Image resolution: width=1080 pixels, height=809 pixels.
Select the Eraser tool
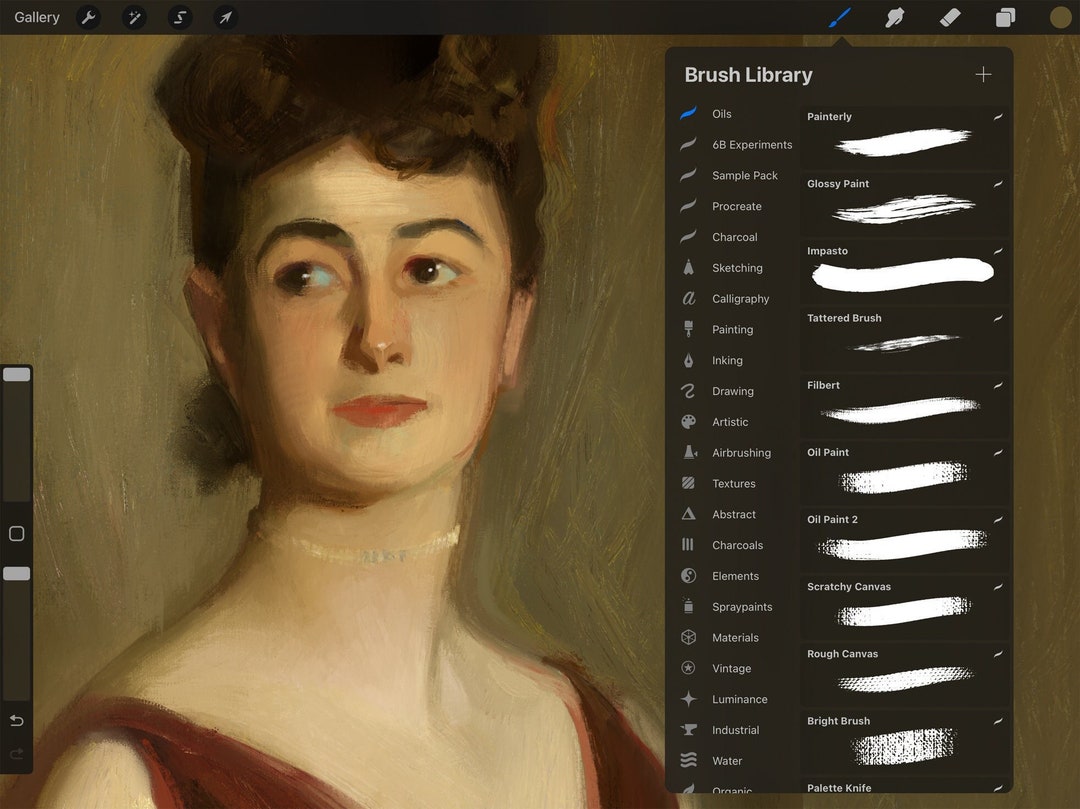pyautogui.click(x=949, y=17)
